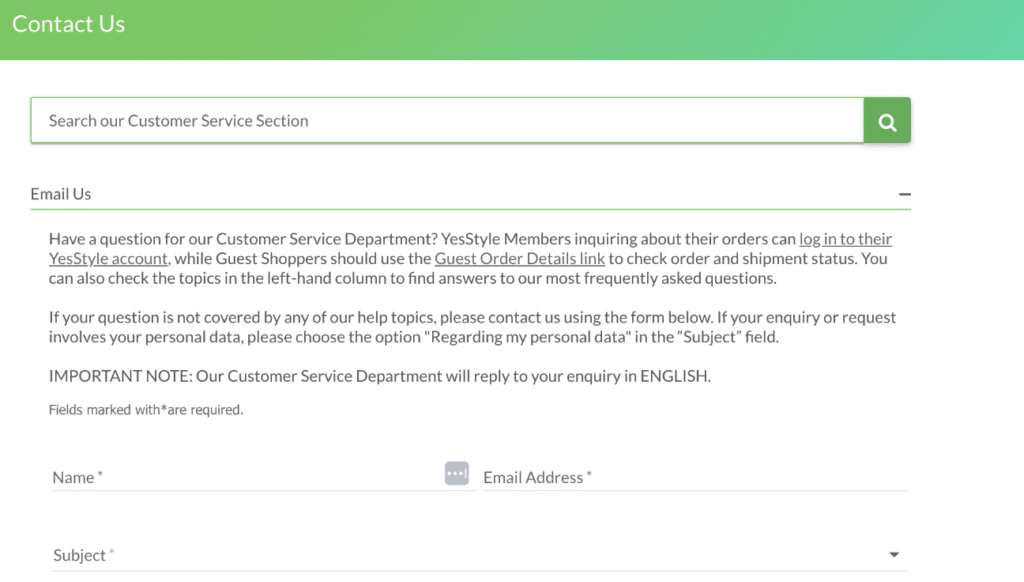Focus the Search our Customer Service Section box
1024x582 pixels.
(447, 121)
